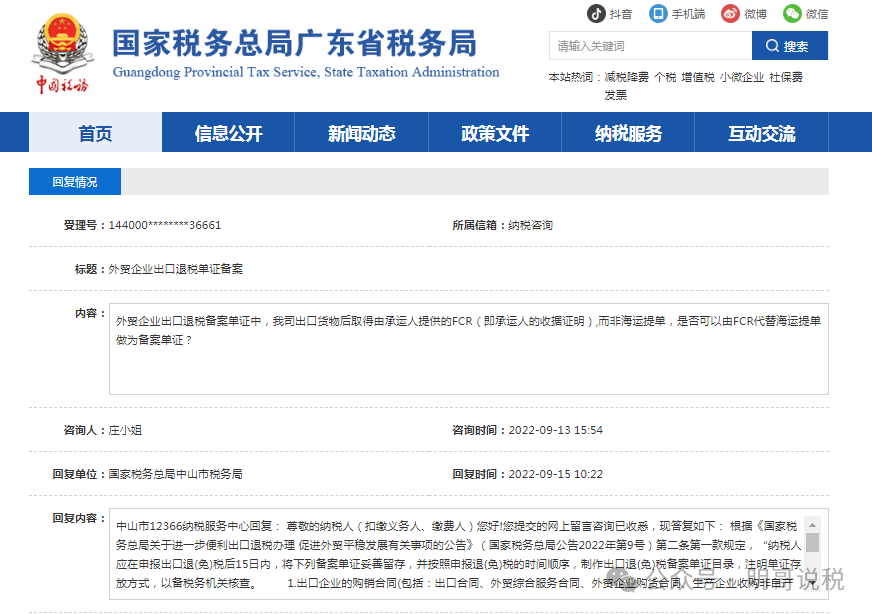Click the 手机端 mobile app icon
Image resolution: width=872 pixels, height=614 pixels.
[657, 13]
